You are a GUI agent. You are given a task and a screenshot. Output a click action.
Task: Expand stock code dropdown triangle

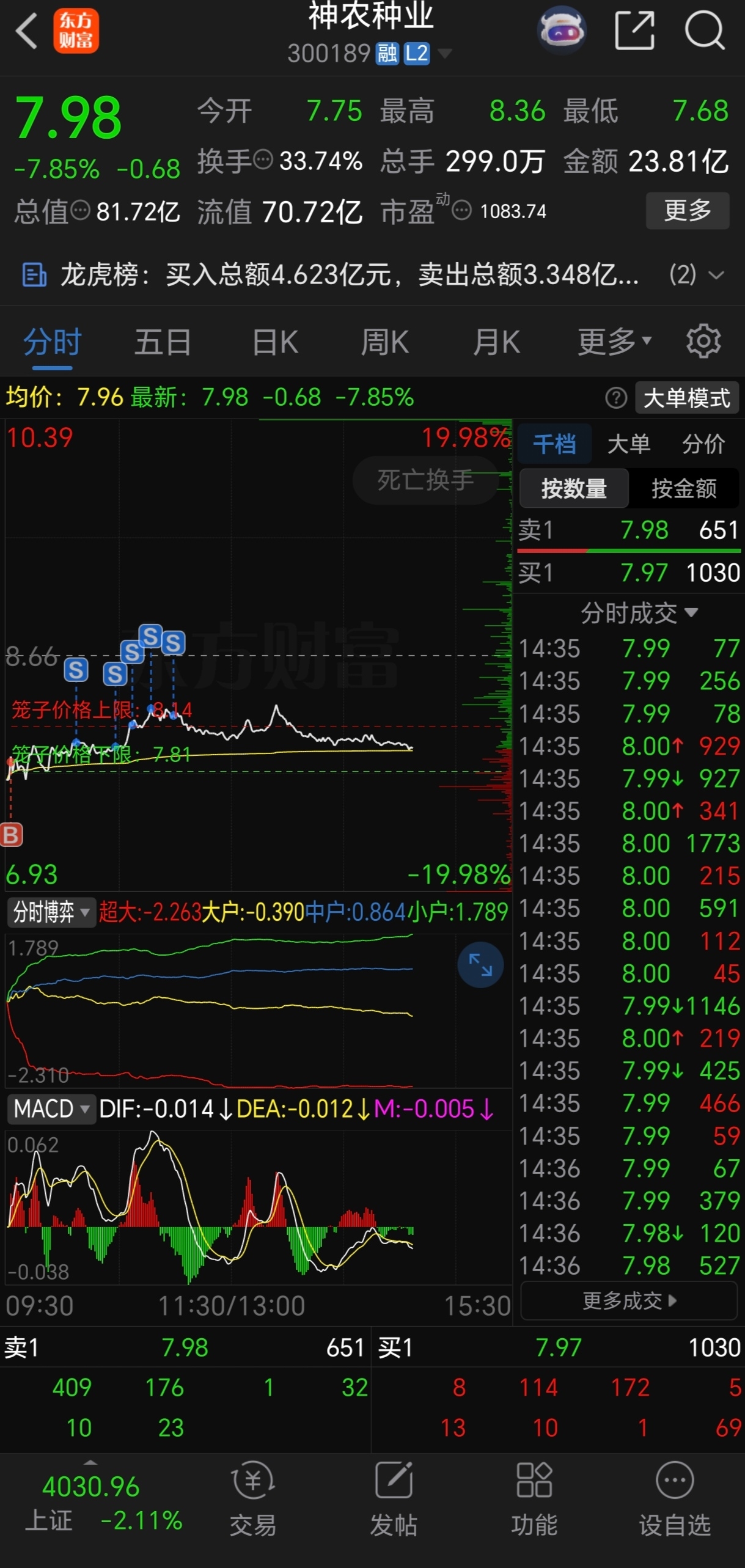(x=445, y=54)
